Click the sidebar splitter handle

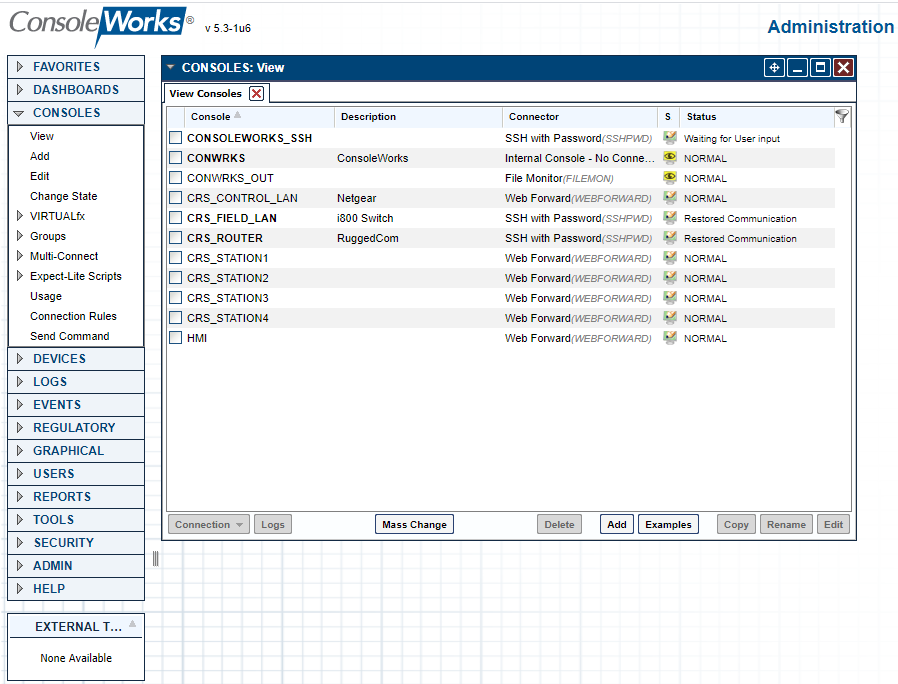click(156, 559)
